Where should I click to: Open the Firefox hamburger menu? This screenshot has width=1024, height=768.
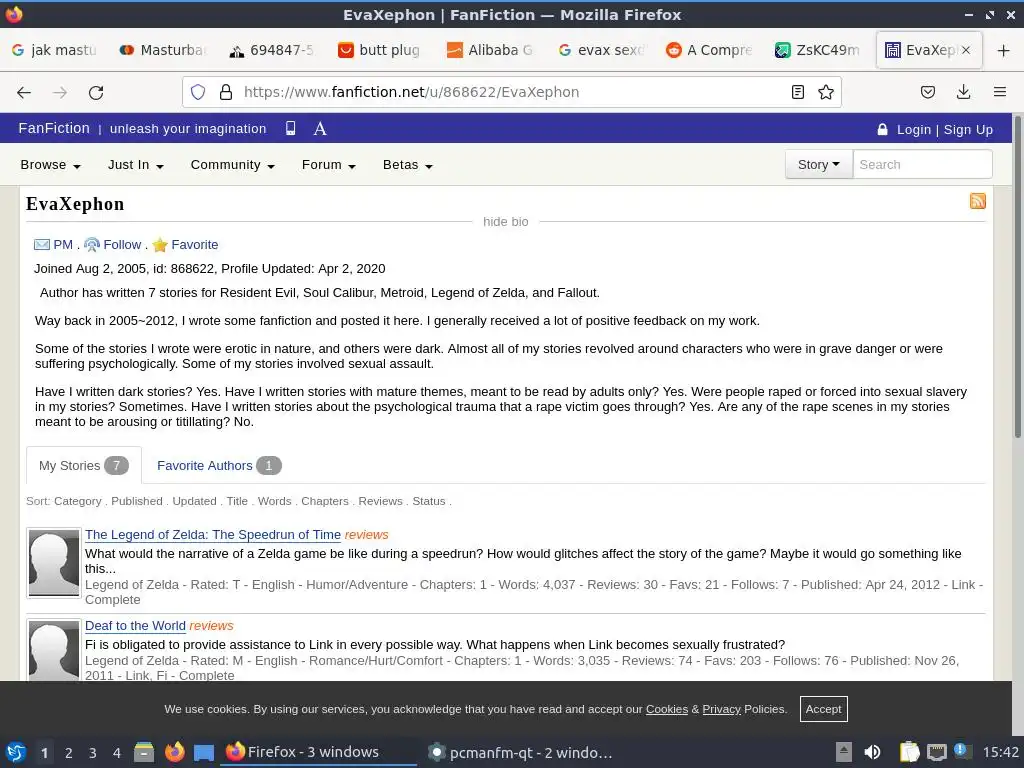click(999, 92)
